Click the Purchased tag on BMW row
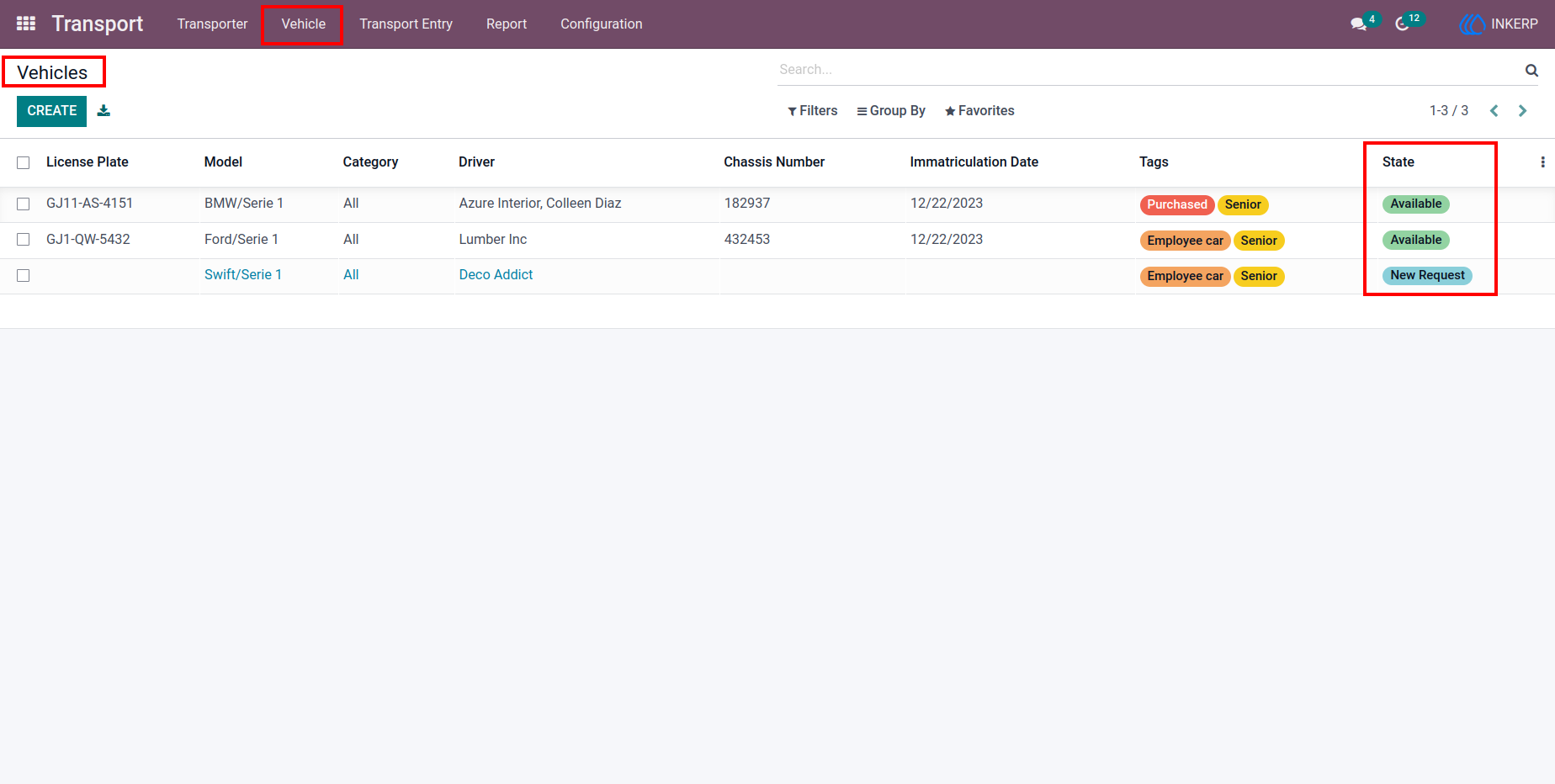1555x784 pixels. coord(1177,204)
